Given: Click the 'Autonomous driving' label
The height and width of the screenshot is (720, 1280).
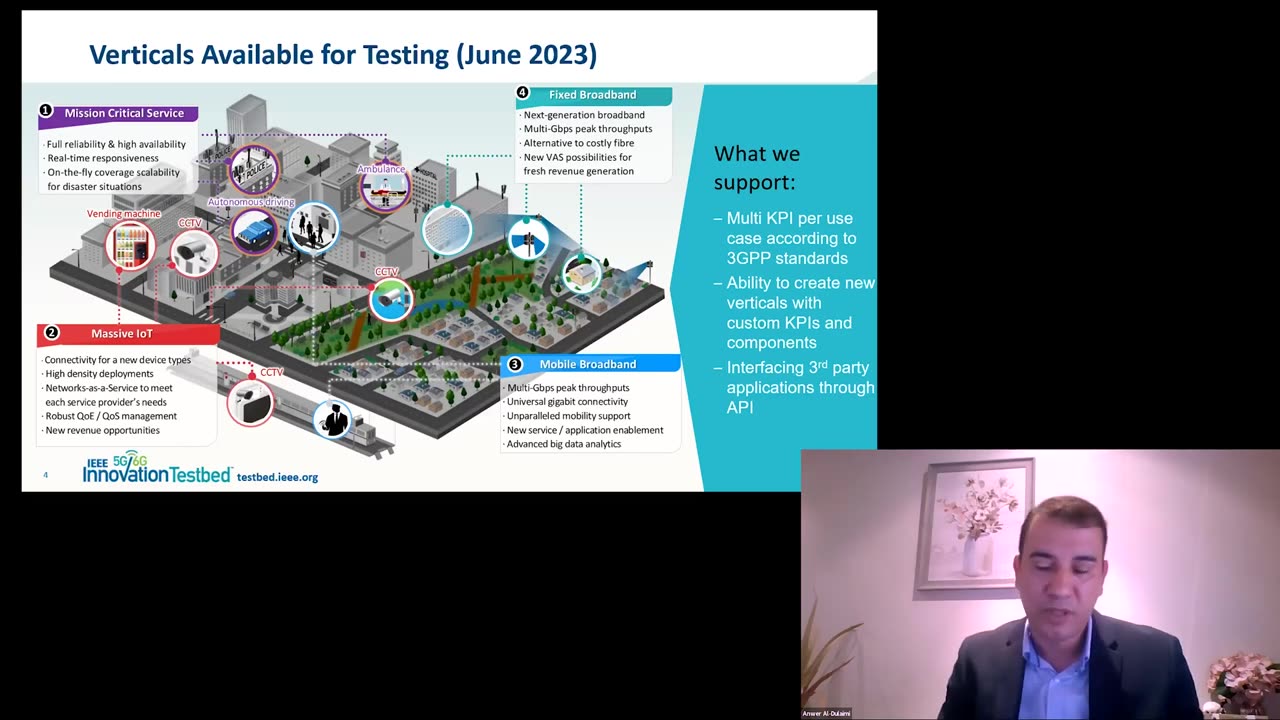Looking at the screenshot, I should point(251,202).
